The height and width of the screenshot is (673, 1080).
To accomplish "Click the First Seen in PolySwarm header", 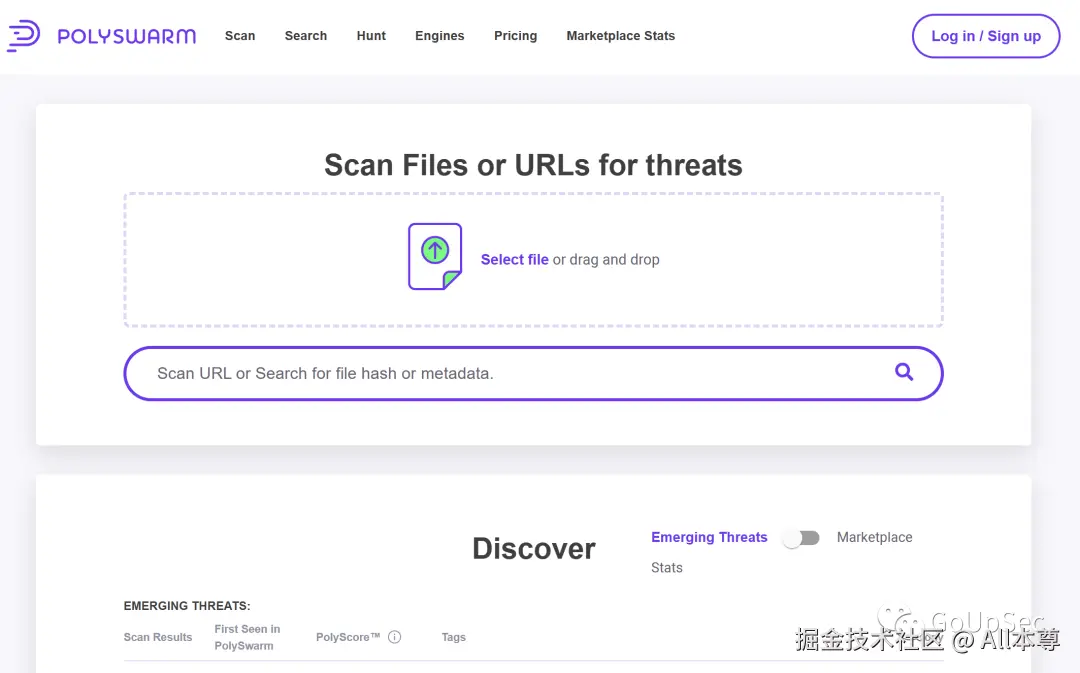I will (x=247, y=637).
